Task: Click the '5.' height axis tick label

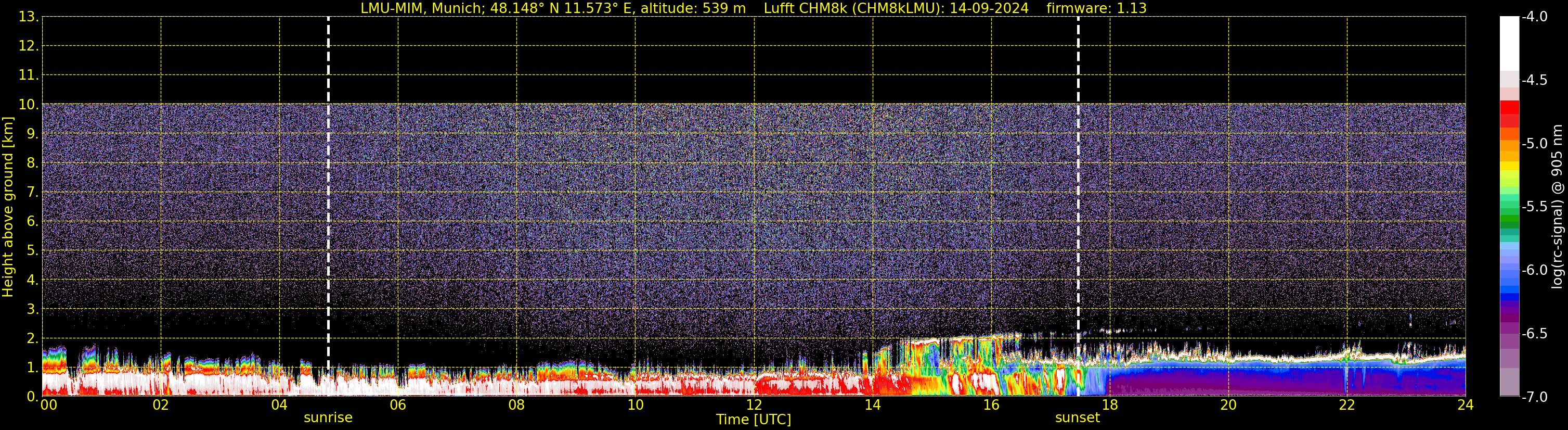Action: (x=32, y=251)
